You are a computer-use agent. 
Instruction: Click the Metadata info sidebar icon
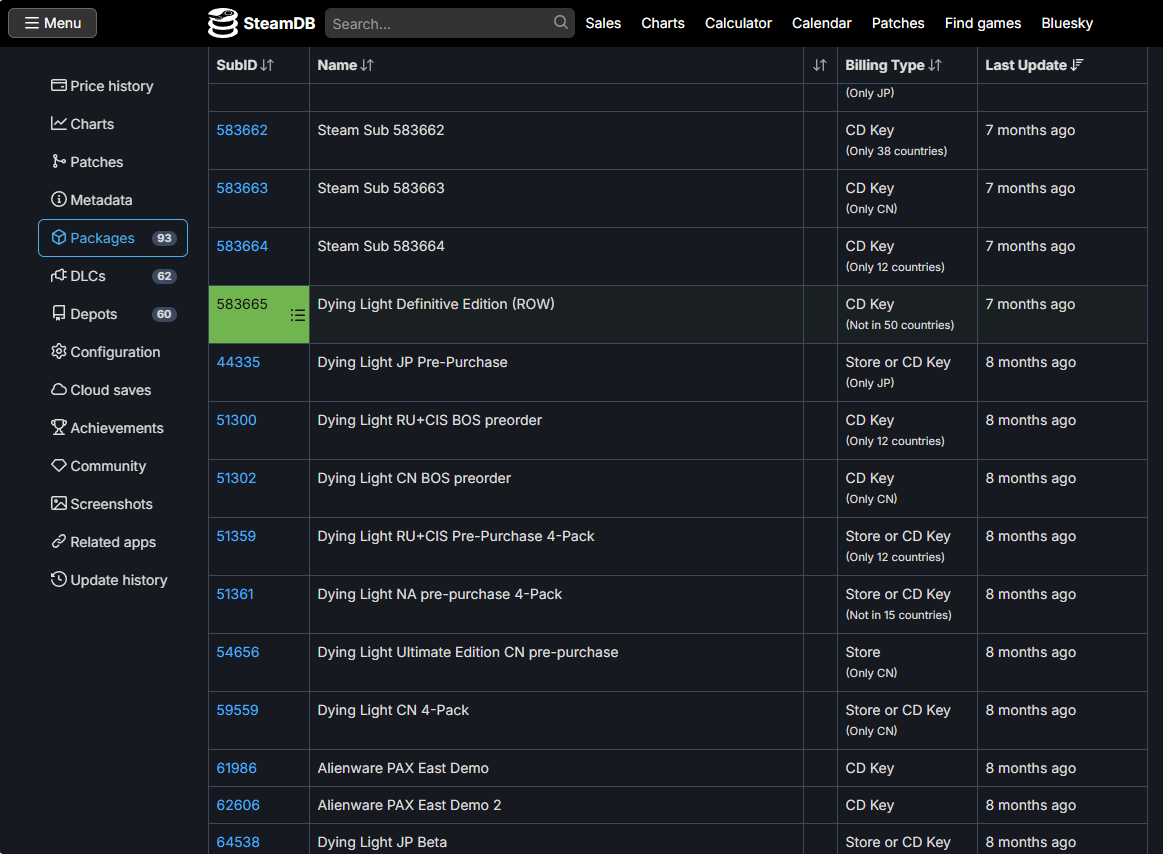click(59, 199)
